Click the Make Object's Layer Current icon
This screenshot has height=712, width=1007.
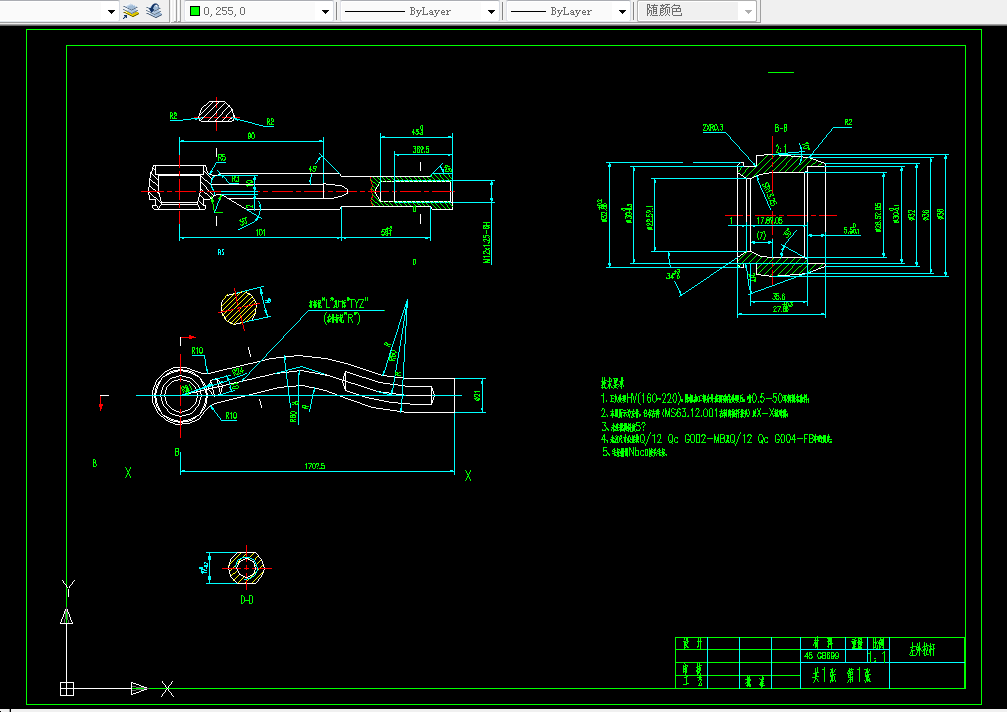pos(130,11)
